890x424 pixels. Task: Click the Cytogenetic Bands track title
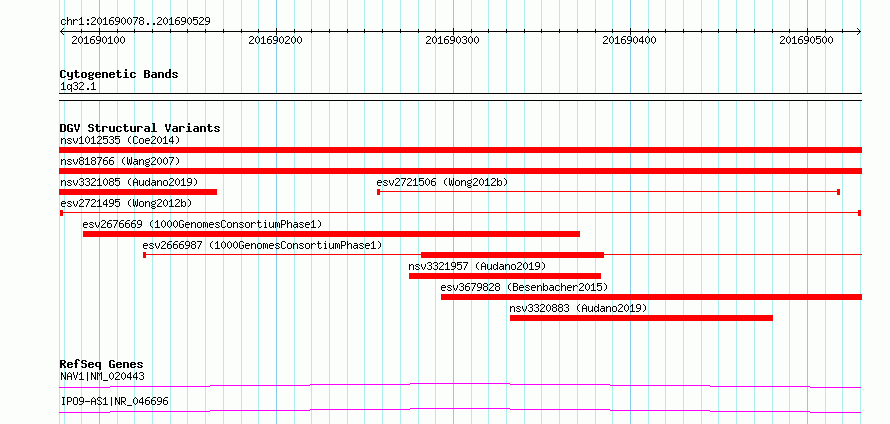(119, 74)
